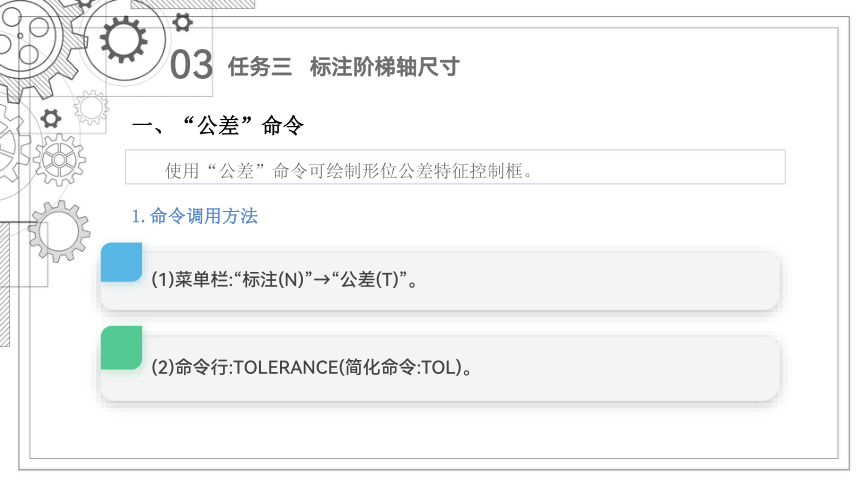Image resolution: width=860 pixels, height=484 pixels.
Task: Click the blue subheading 1. 命令调用方法
Action: [x=195, y=216]
